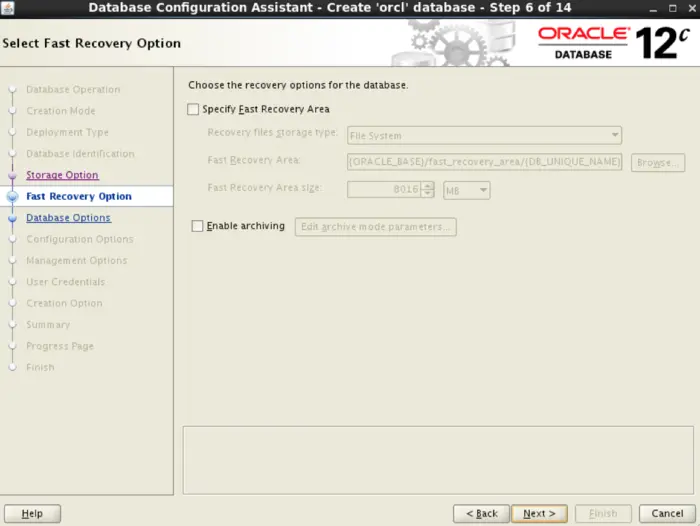Cancel the database configuration
Viewport: 700px width, 526px height.
click(667, 513)
